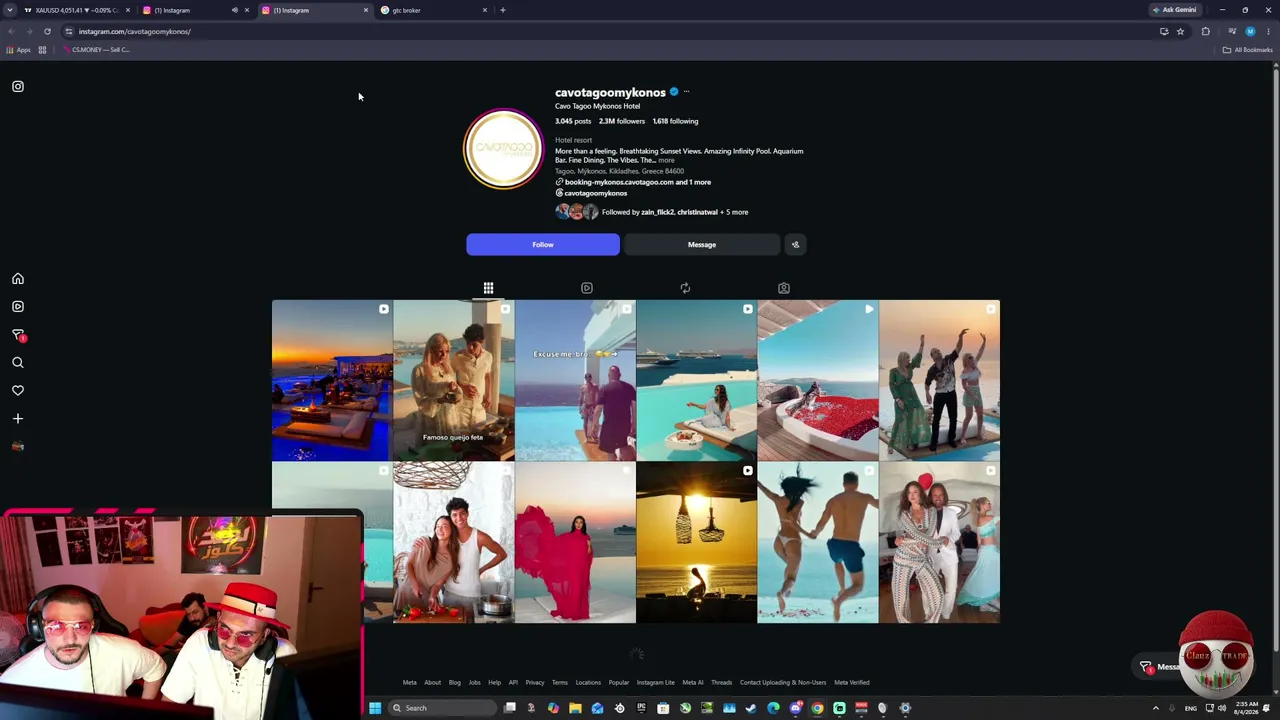Expand bio with the 'more' link
The image size is (1280, 720).
[666, 160]
